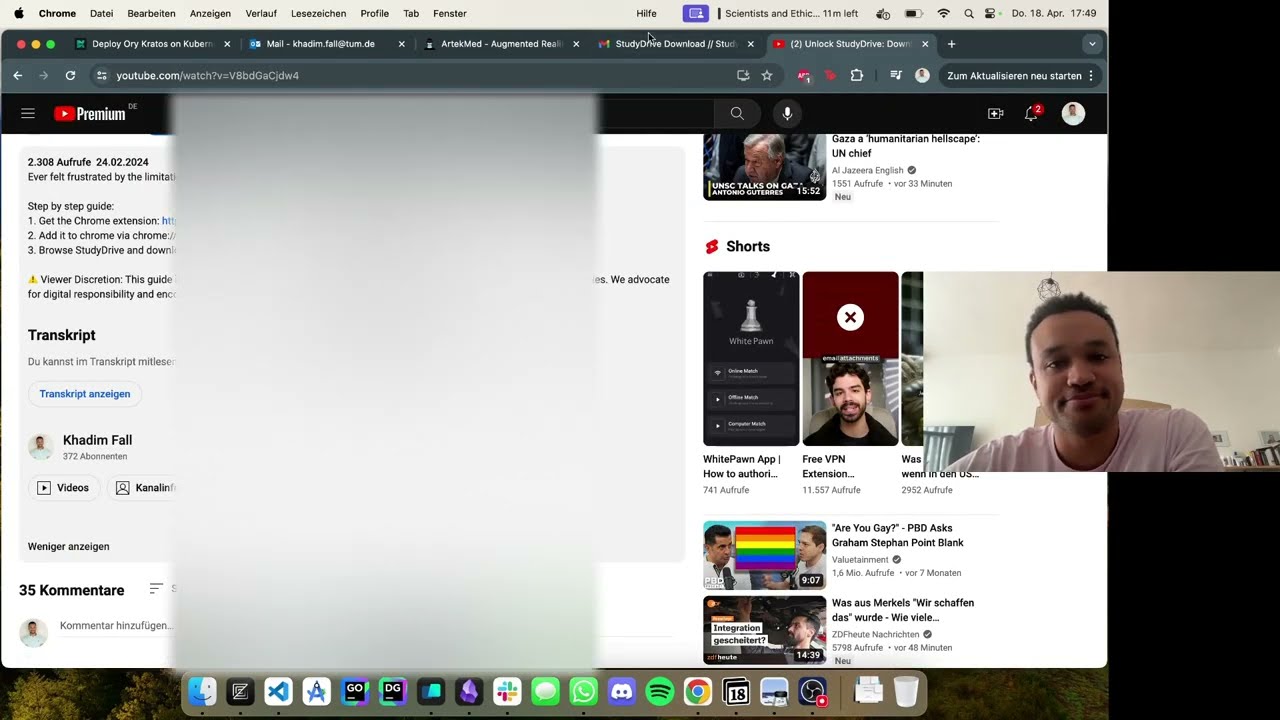Open channel Videos button
The height and width of the screenshot is (720, 1280).
click(x=63, y=488)
